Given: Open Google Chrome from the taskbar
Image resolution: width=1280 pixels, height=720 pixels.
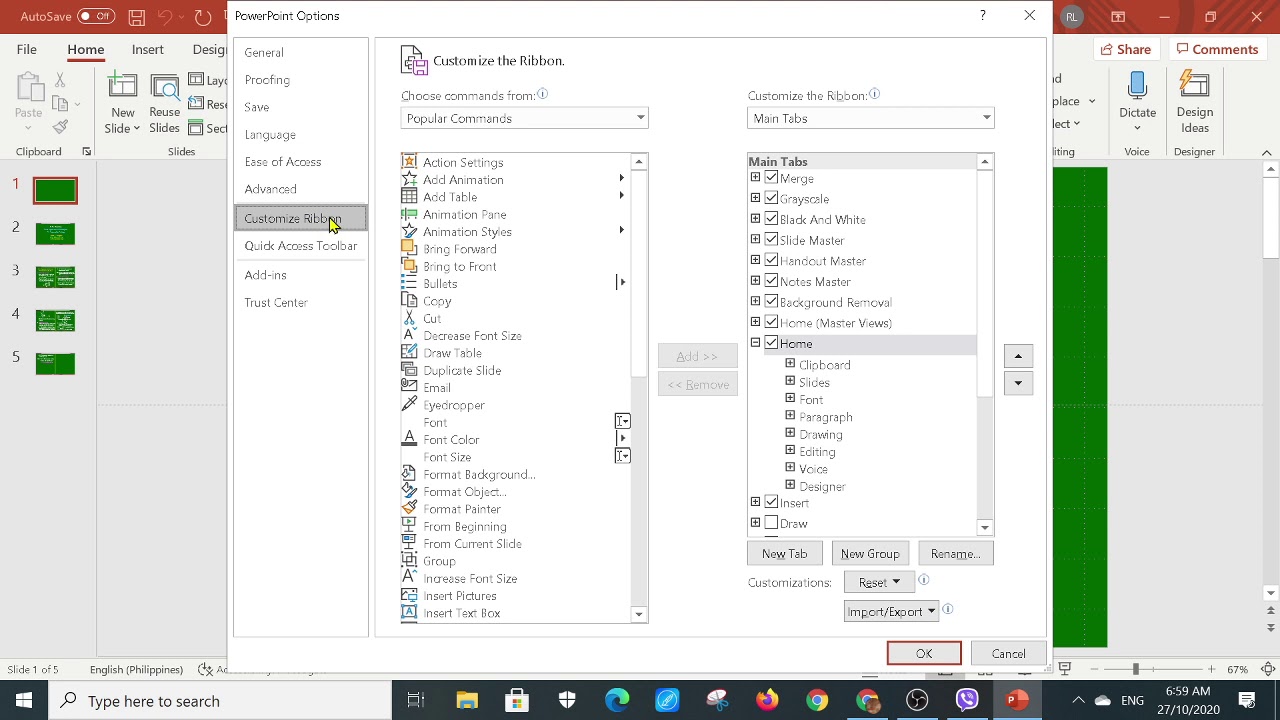Looking at the screenshot, I should click(x=817, y=701).
